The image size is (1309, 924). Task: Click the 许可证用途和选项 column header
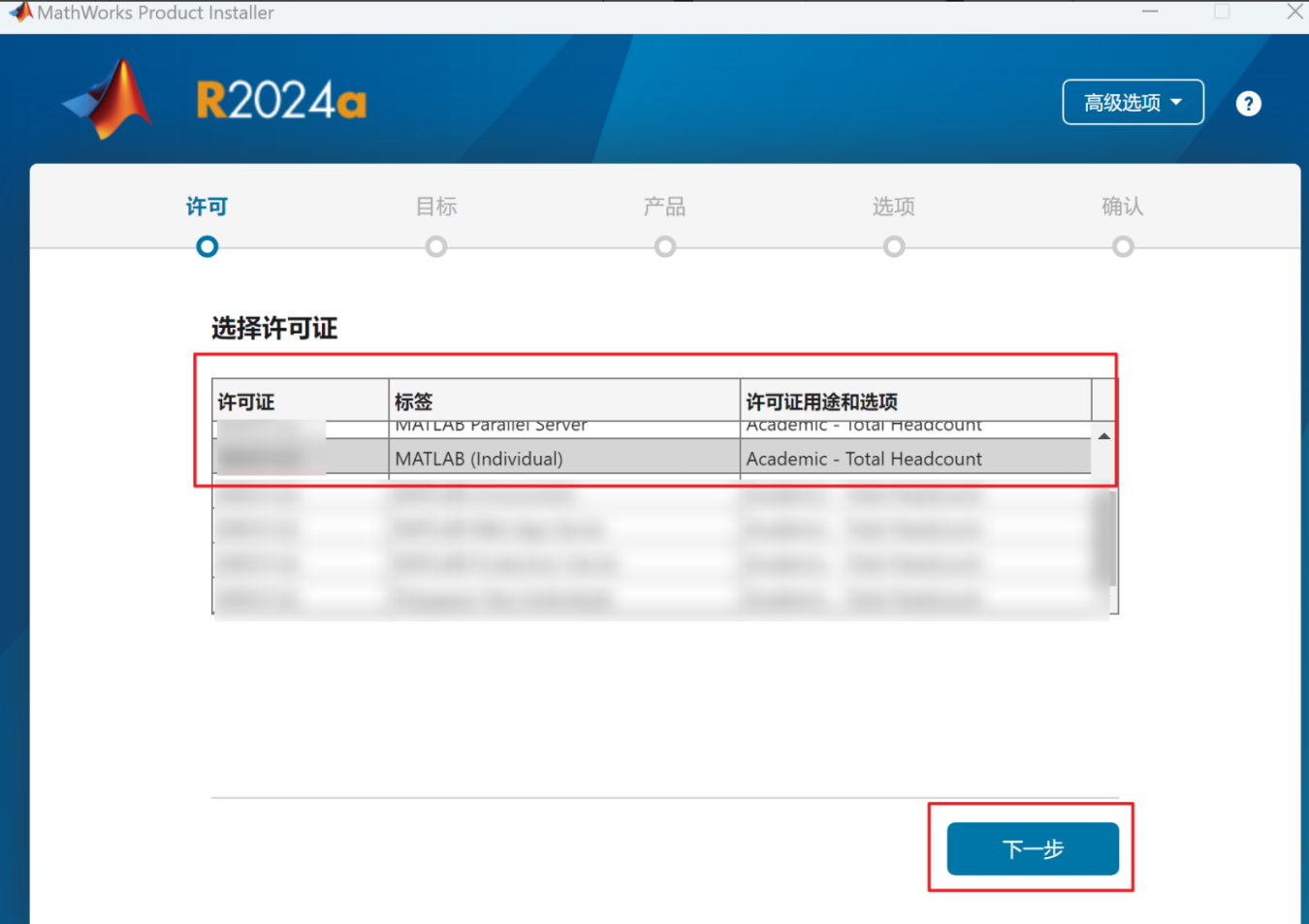914,401
